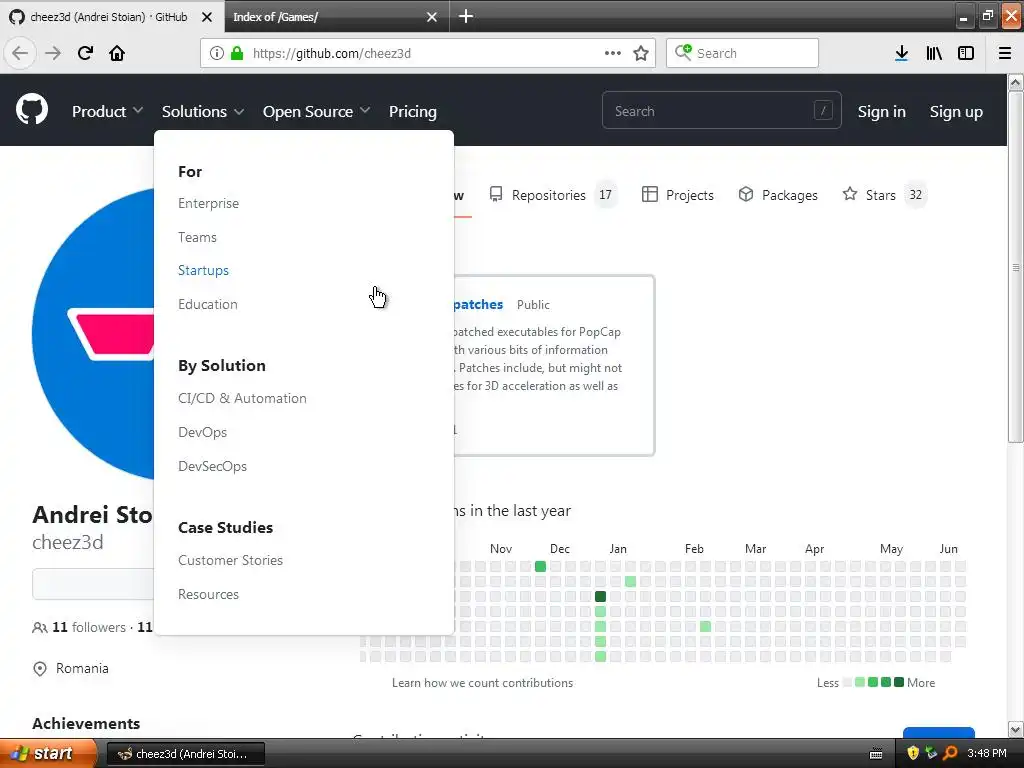Click the green contribution square under Dec
The height and width of the screenshot is (768, 1024).
click(x=540, y=566)
